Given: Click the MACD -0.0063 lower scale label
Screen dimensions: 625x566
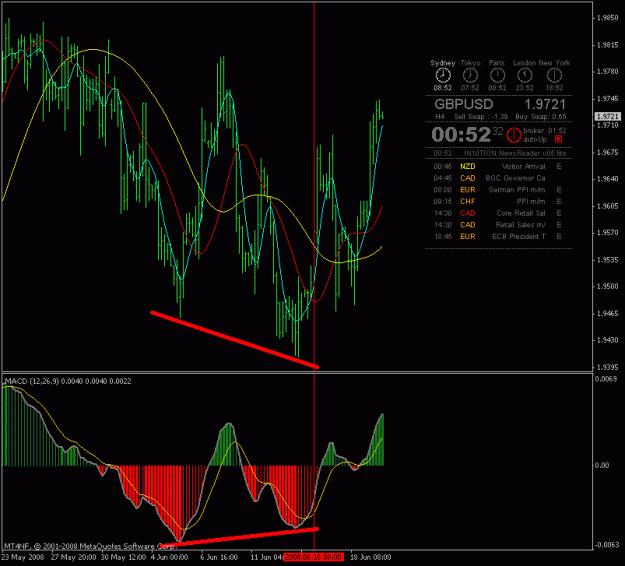Looking at the screenshot, I should pos(607,545).
